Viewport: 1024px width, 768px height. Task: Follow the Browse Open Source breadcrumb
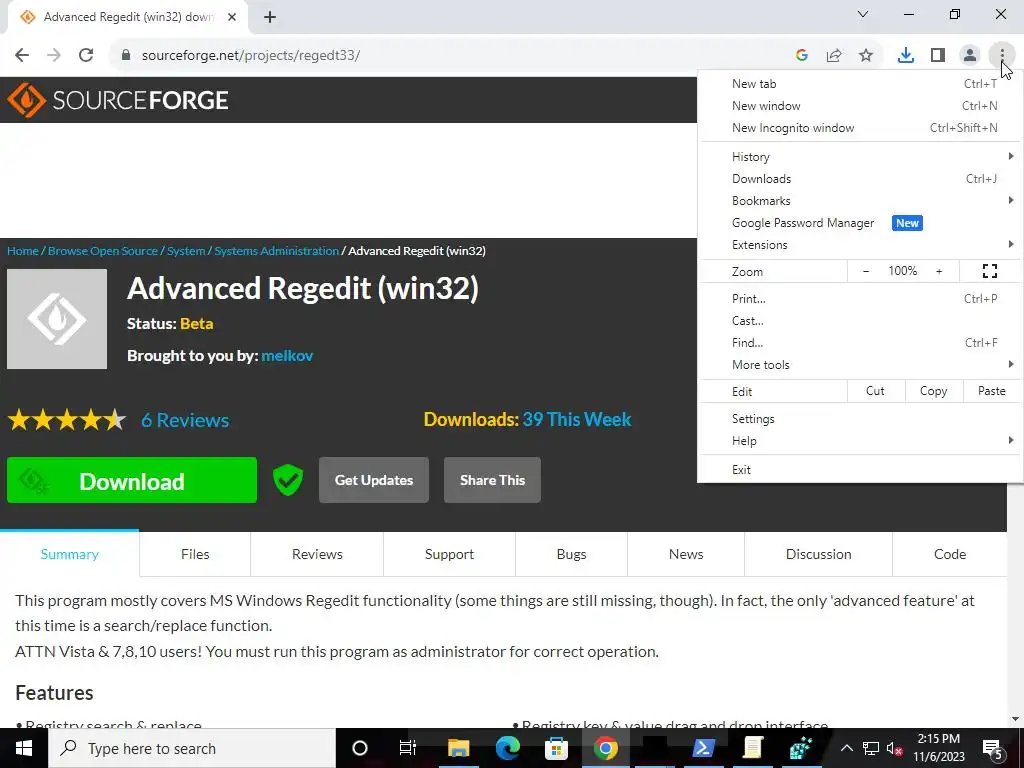pyautogui.click(x=103, y=251)
